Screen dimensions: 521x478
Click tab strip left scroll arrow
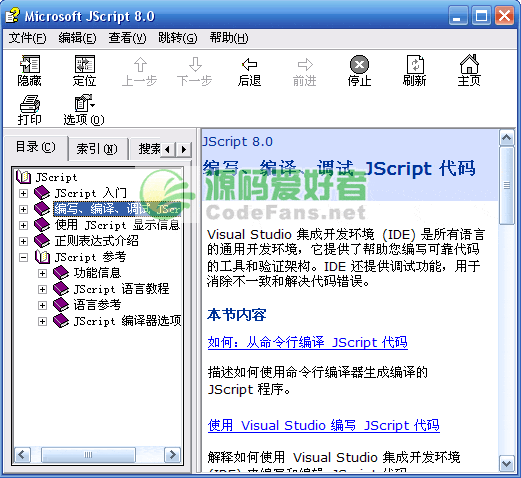click(x=168, y=149)
